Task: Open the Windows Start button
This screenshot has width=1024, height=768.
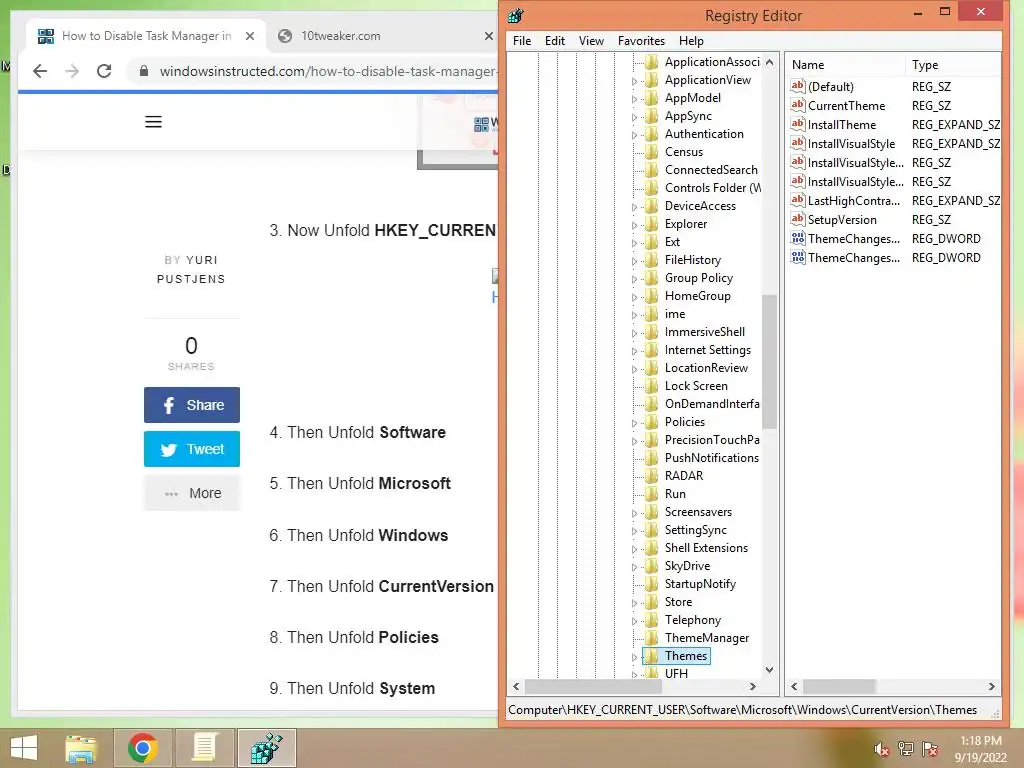Action: (x=24, y=748)
